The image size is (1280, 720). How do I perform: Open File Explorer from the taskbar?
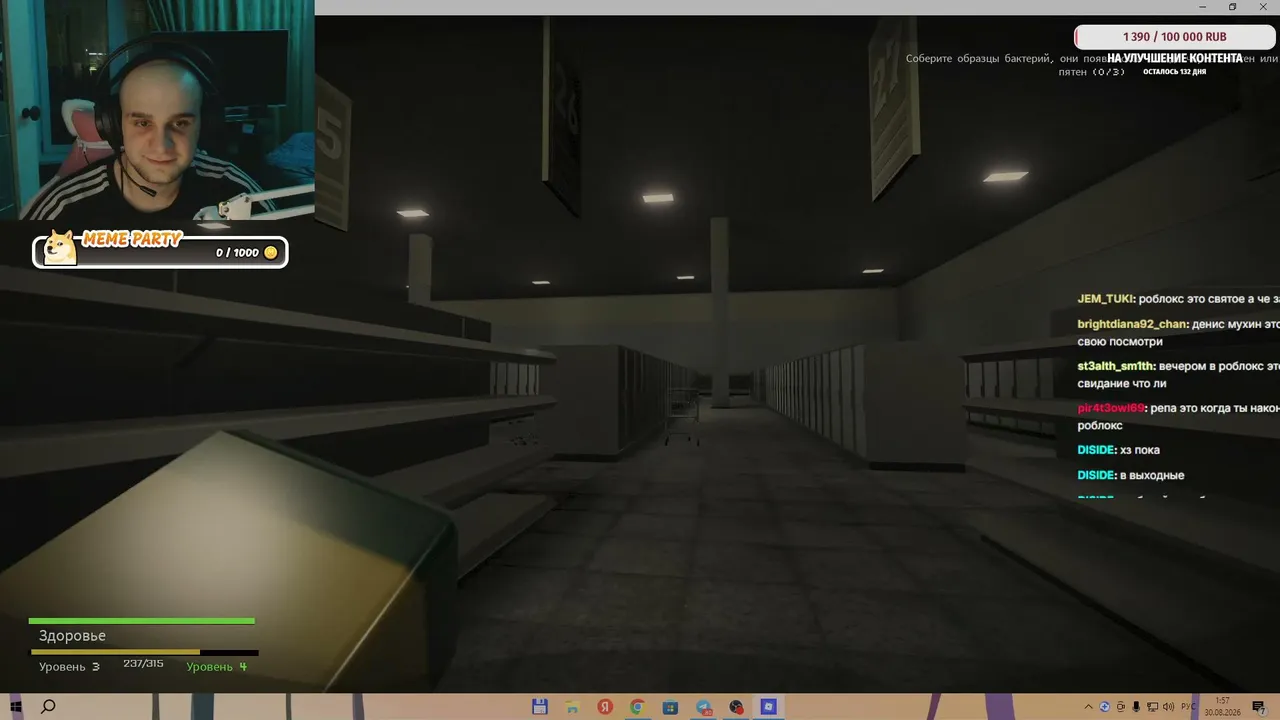click(572, 707)
